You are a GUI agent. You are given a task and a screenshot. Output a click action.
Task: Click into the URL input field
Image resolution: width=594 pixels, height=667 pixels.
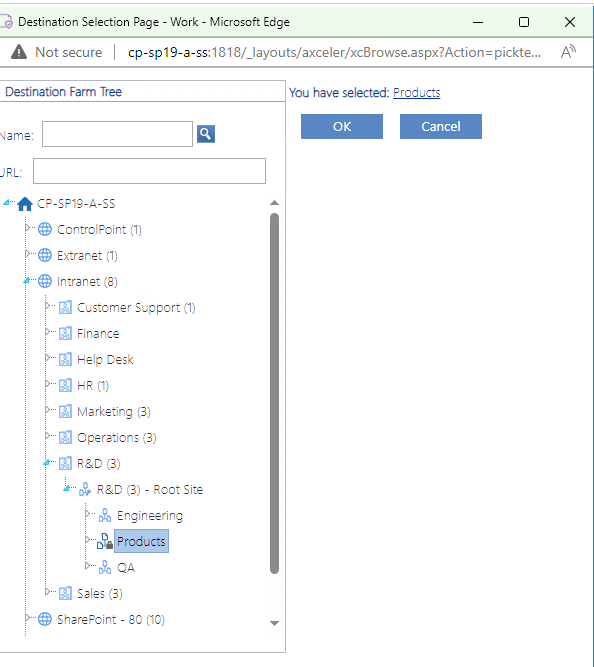(149, 171)
